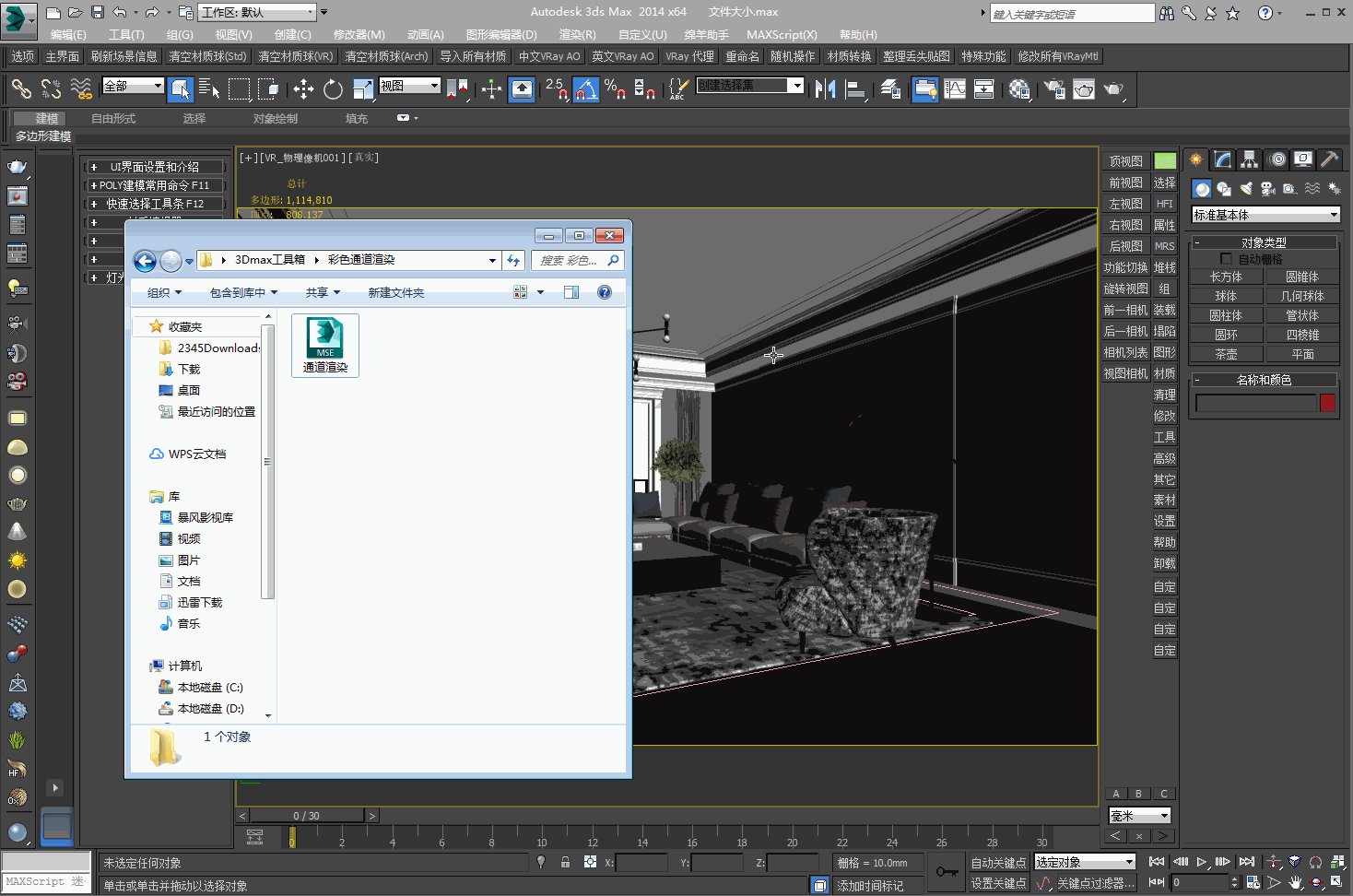
Task: Select the Link tool in main toolbar
Action: pyautogui.click(x=21, y=88)
